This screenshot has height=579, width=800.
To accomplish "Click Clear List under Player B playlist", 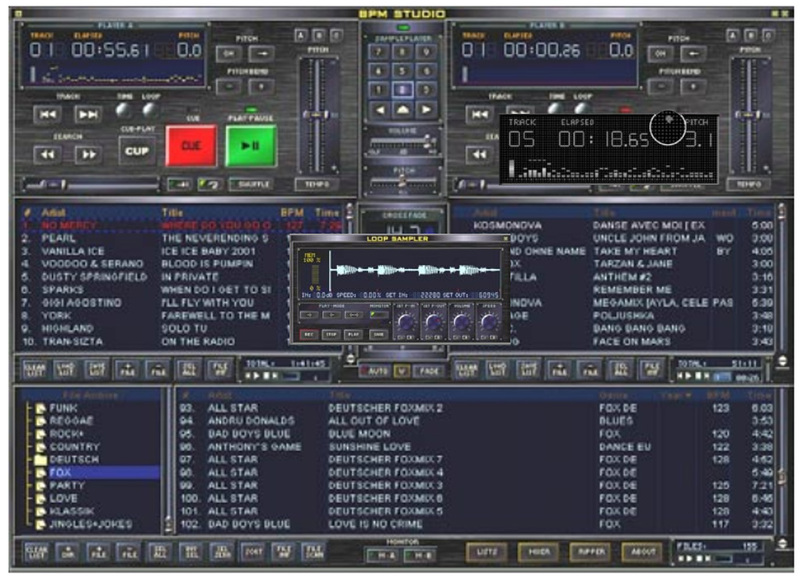I will tap(466, 369).
